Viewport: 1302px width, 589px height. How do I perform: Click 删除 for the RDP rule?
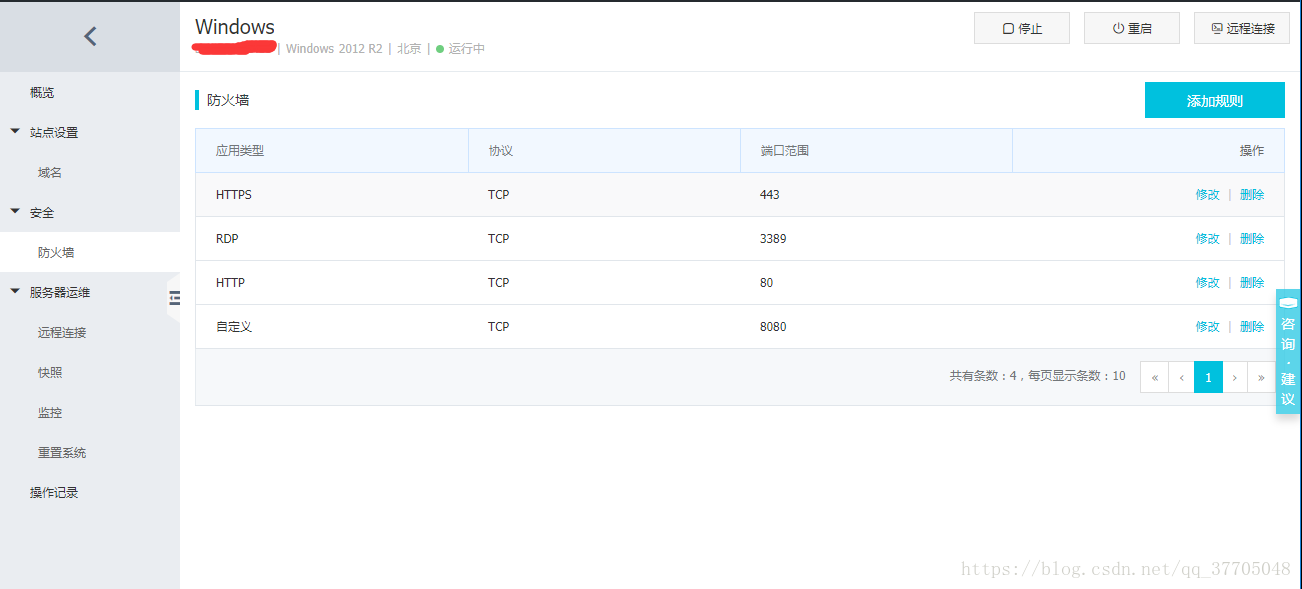click(x=1251, y=239)
